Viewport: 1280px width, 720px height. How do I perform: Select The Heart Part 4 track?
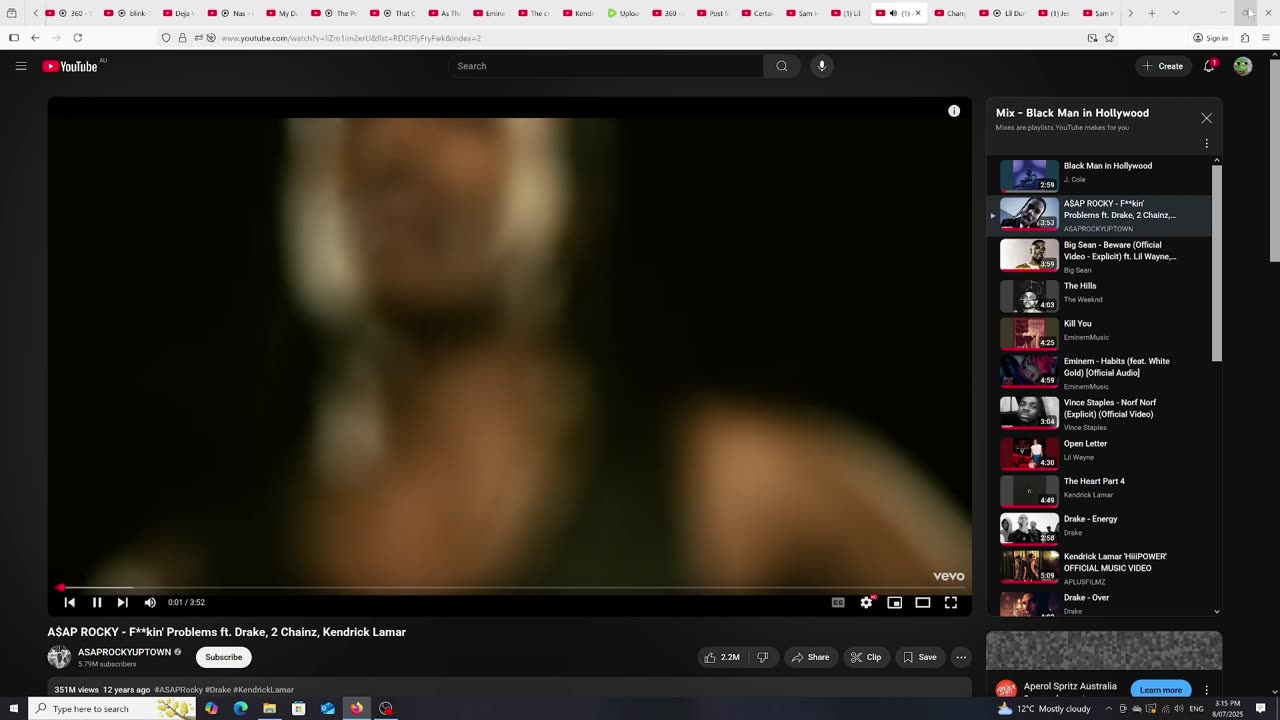point(1098,491)
